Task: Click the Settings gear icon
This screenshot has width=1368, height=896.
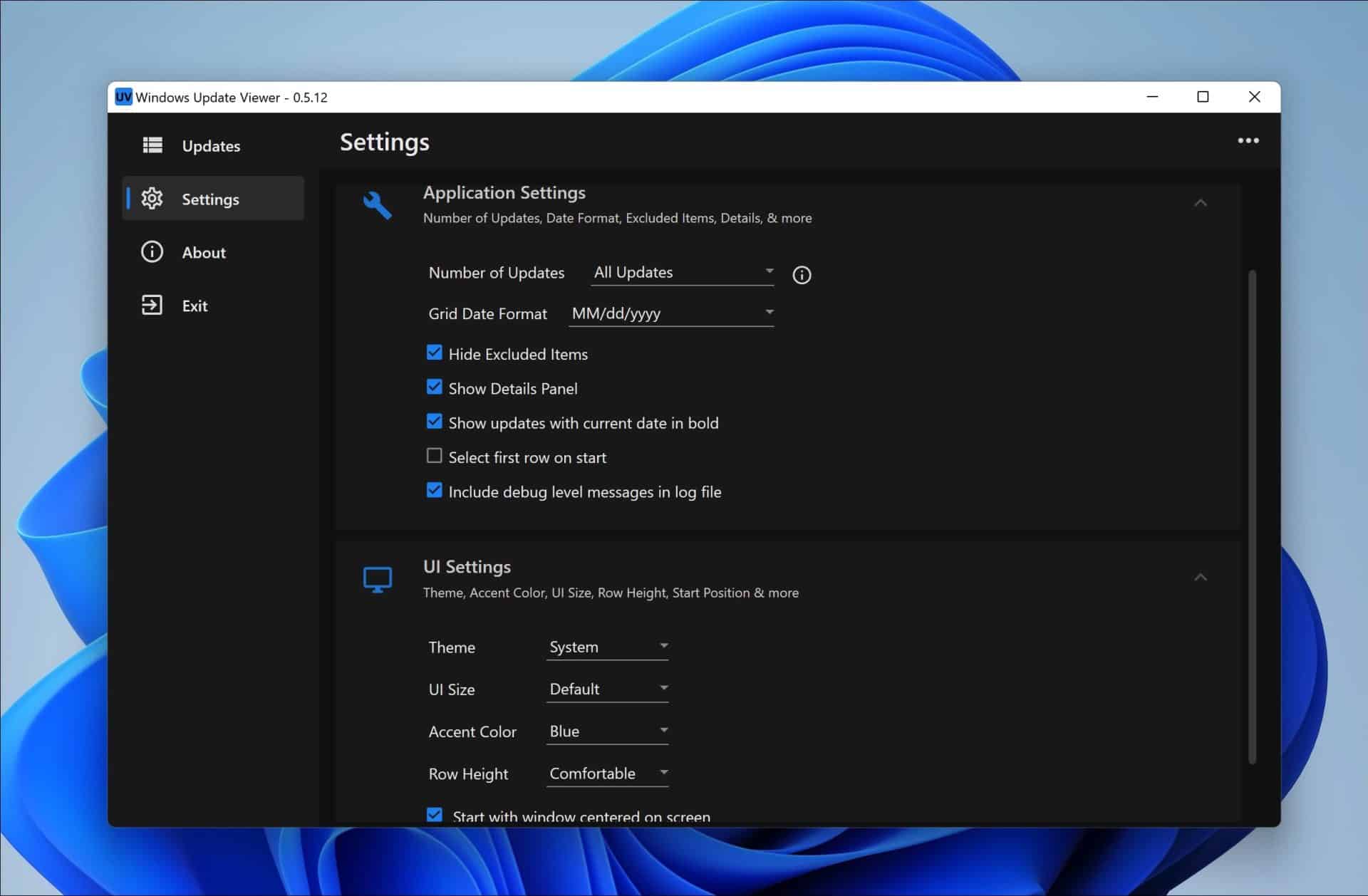Action: coord(152,199)
